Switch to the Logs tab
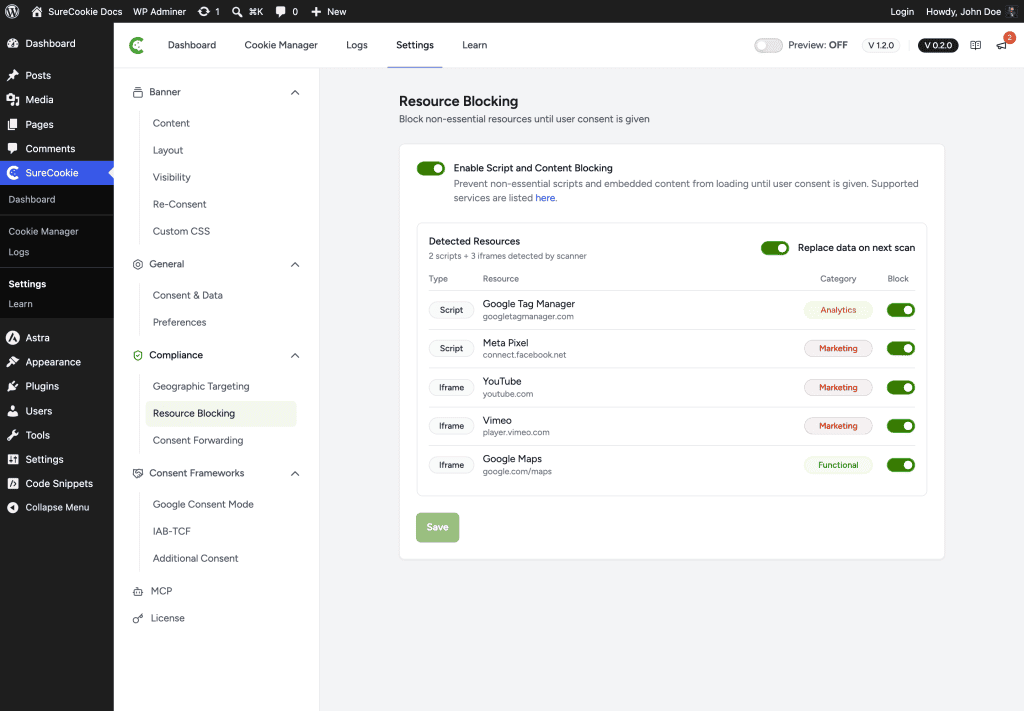1024x711 pixels. [x=357, y=45]
